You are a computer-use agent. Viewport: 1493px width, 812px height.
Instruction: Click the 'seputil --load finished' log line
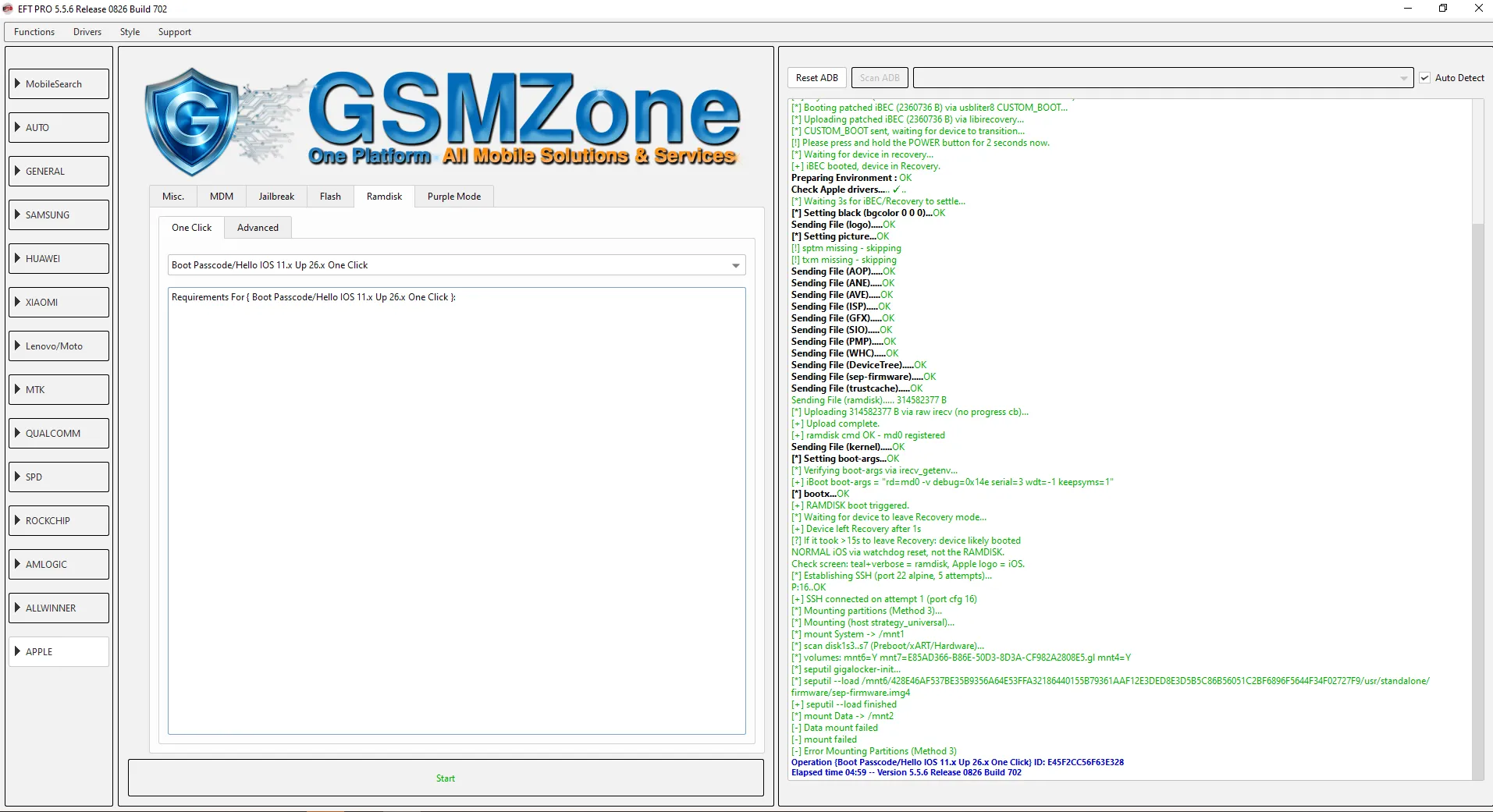point(844,704)
